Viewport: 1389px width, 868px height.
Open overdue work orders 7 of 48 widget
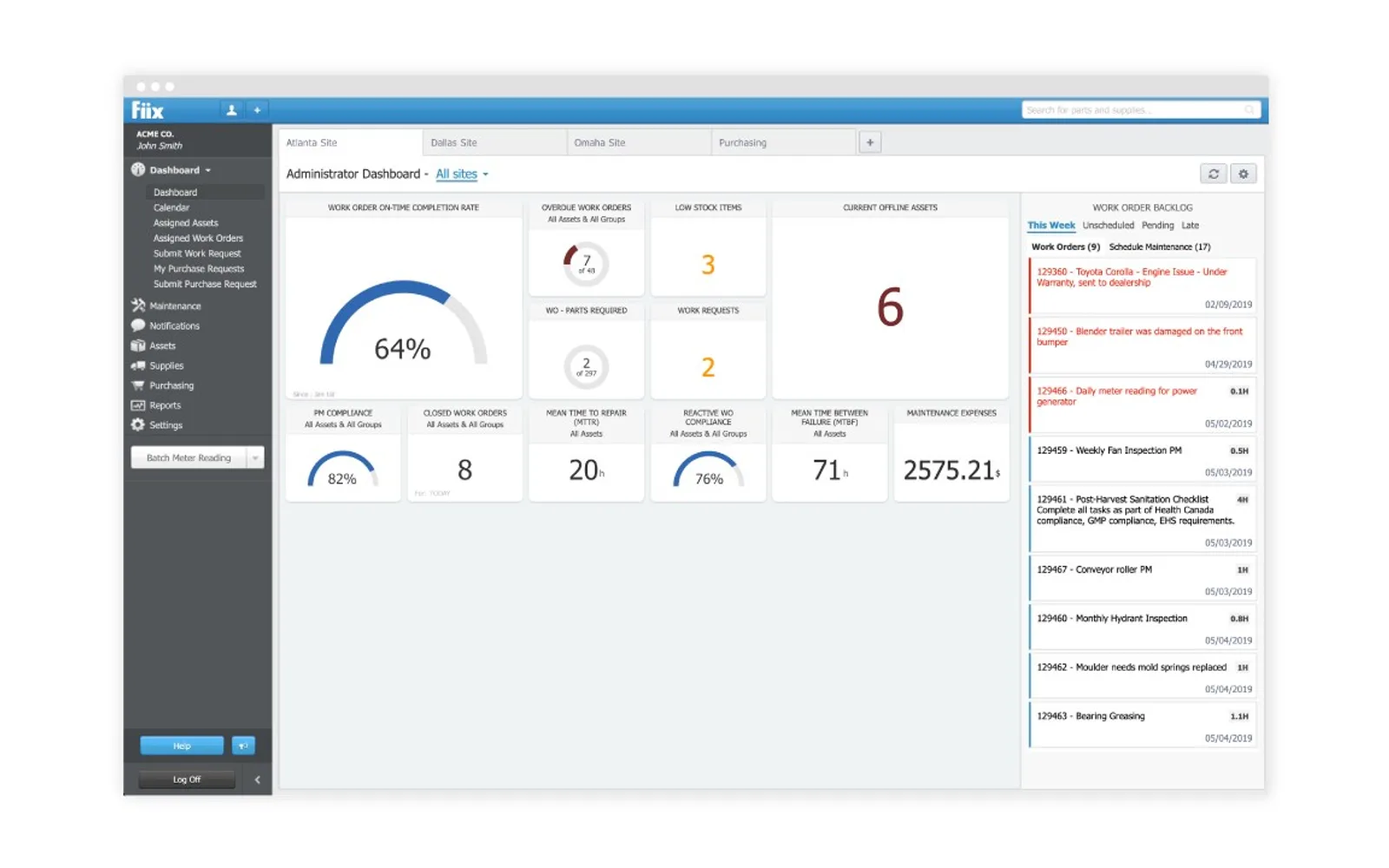[x=586, y=263]
